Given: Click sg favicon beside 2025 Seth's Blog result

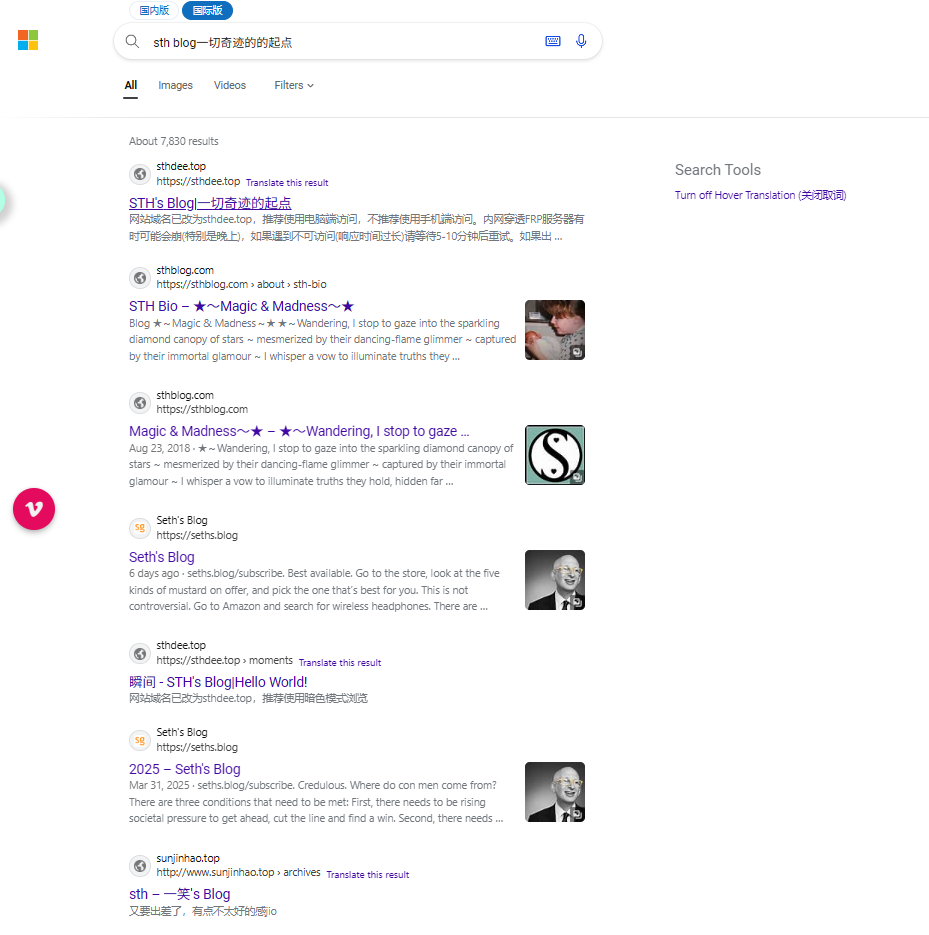Looking at the screenshot, I should (140, 740).
